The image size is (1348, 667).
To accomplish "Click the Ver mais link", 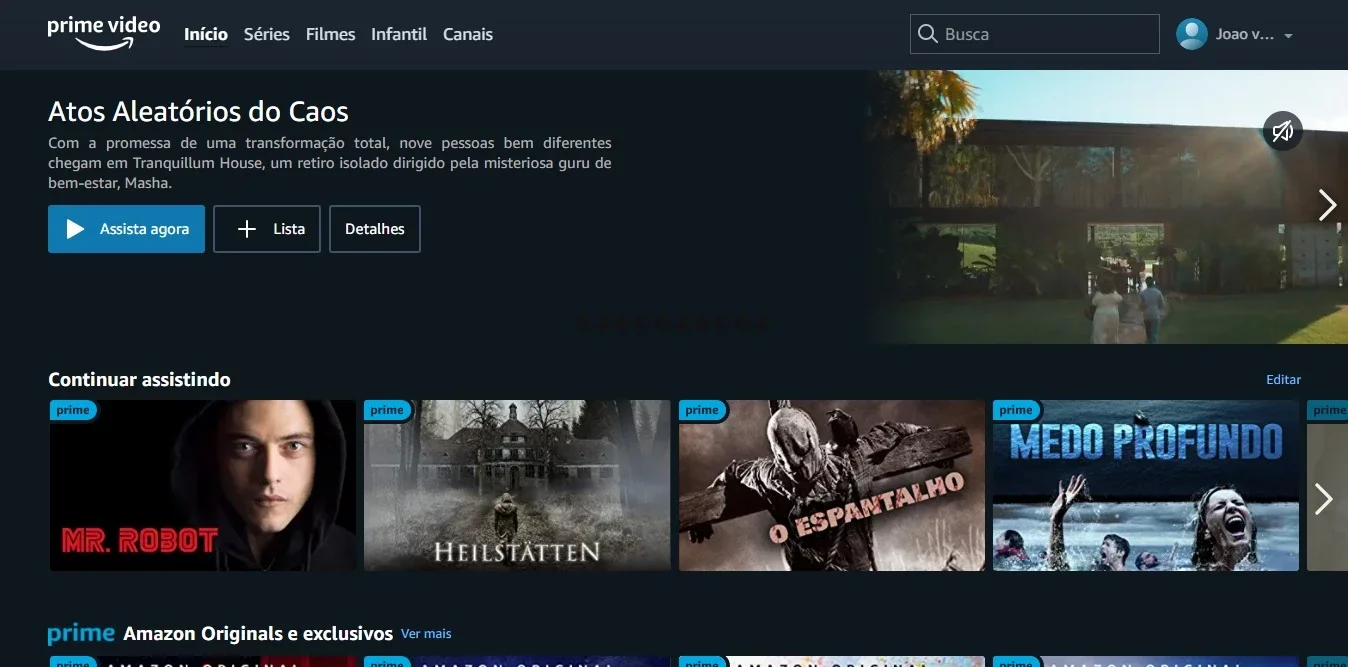I will click(x=426, y=633).
